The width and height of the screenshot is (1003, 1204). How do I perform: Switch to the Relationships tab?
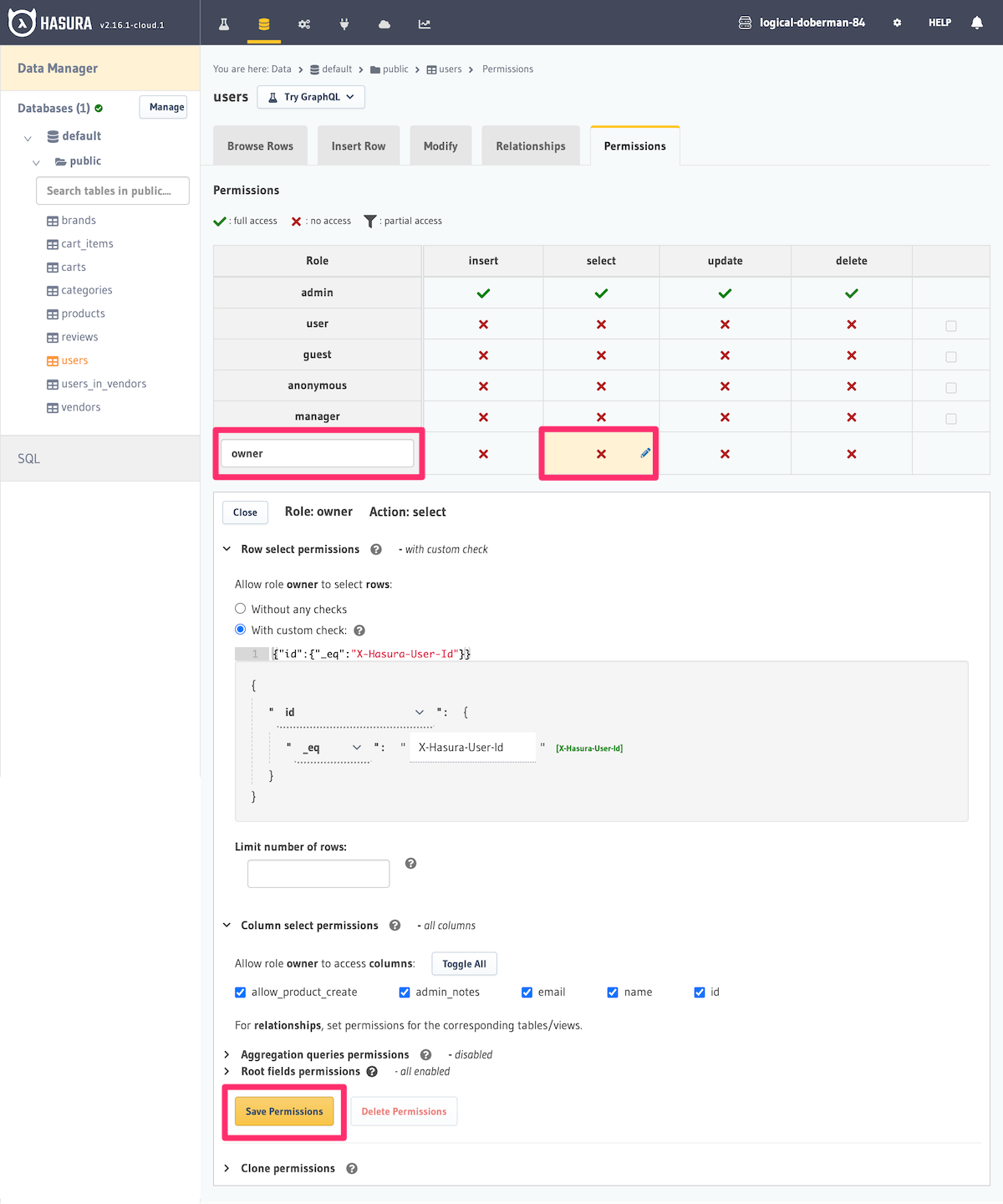tap(530, 145)
